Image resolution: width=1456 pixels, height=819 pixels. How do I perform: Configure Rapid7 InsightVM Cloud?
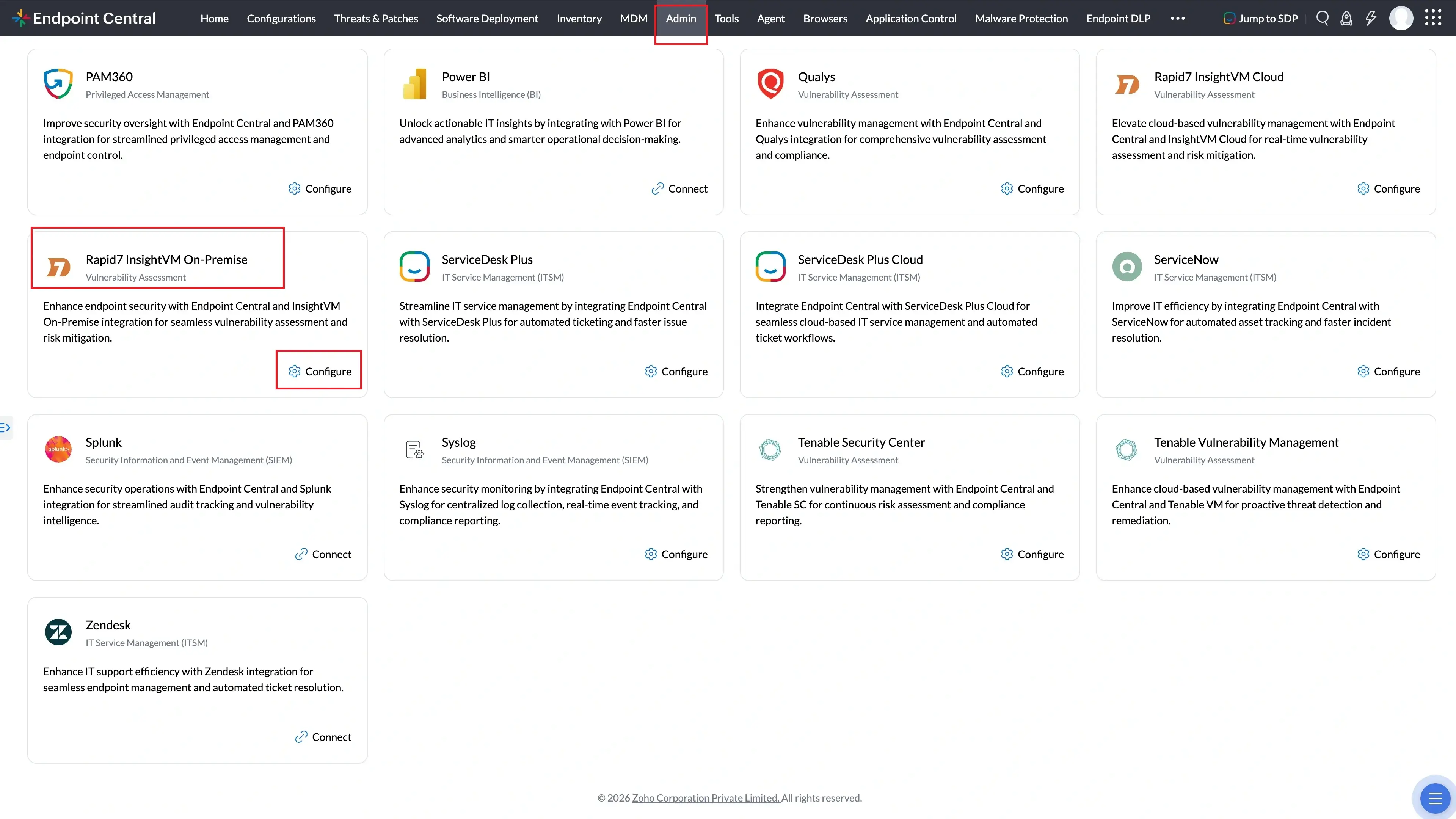[x=1389, y=188]
